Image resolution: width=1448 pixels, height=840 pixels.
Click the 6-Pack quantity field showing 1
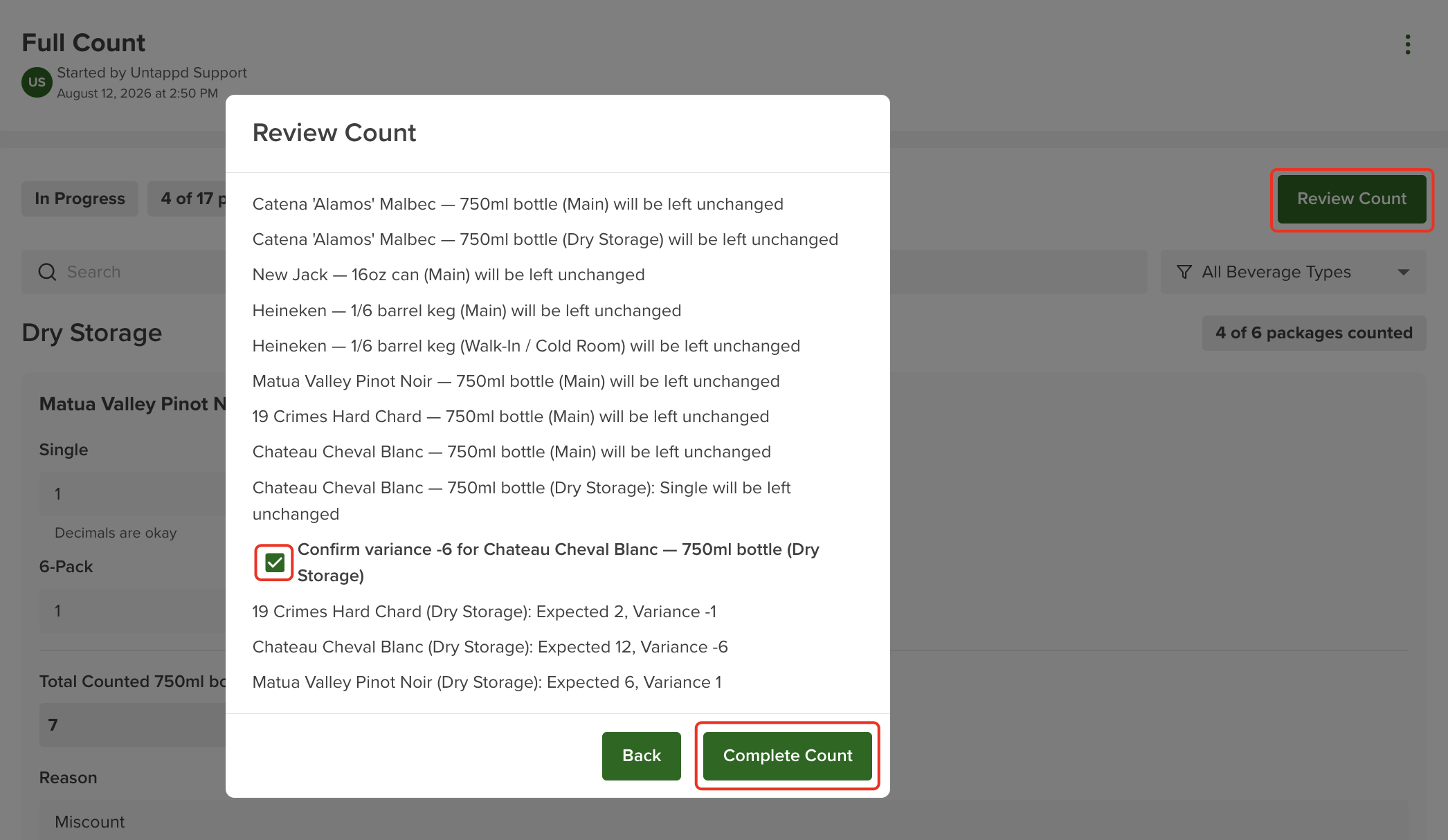133,611
